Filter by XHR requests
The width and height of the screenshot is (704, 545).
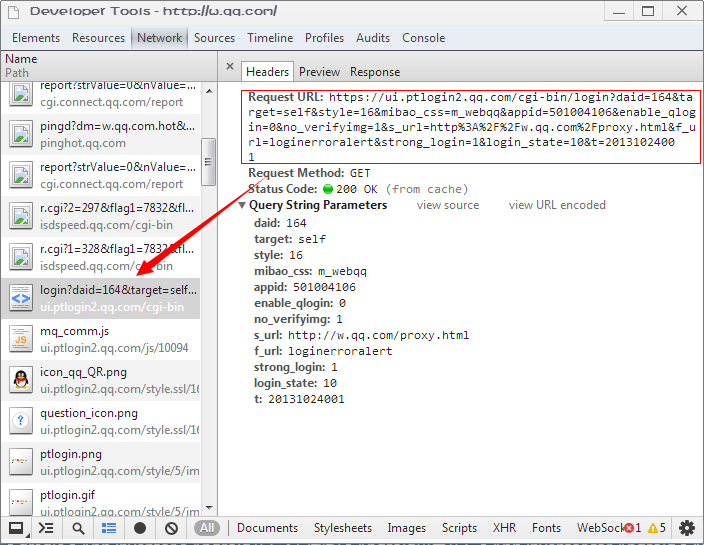[x=504, y=528]
